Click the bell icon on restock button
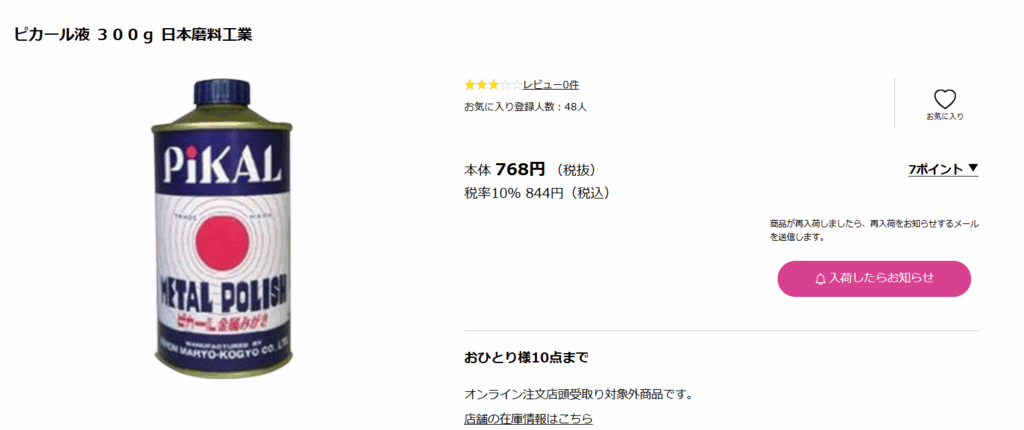Screen dimensions: 1024x430 [820, 279]
